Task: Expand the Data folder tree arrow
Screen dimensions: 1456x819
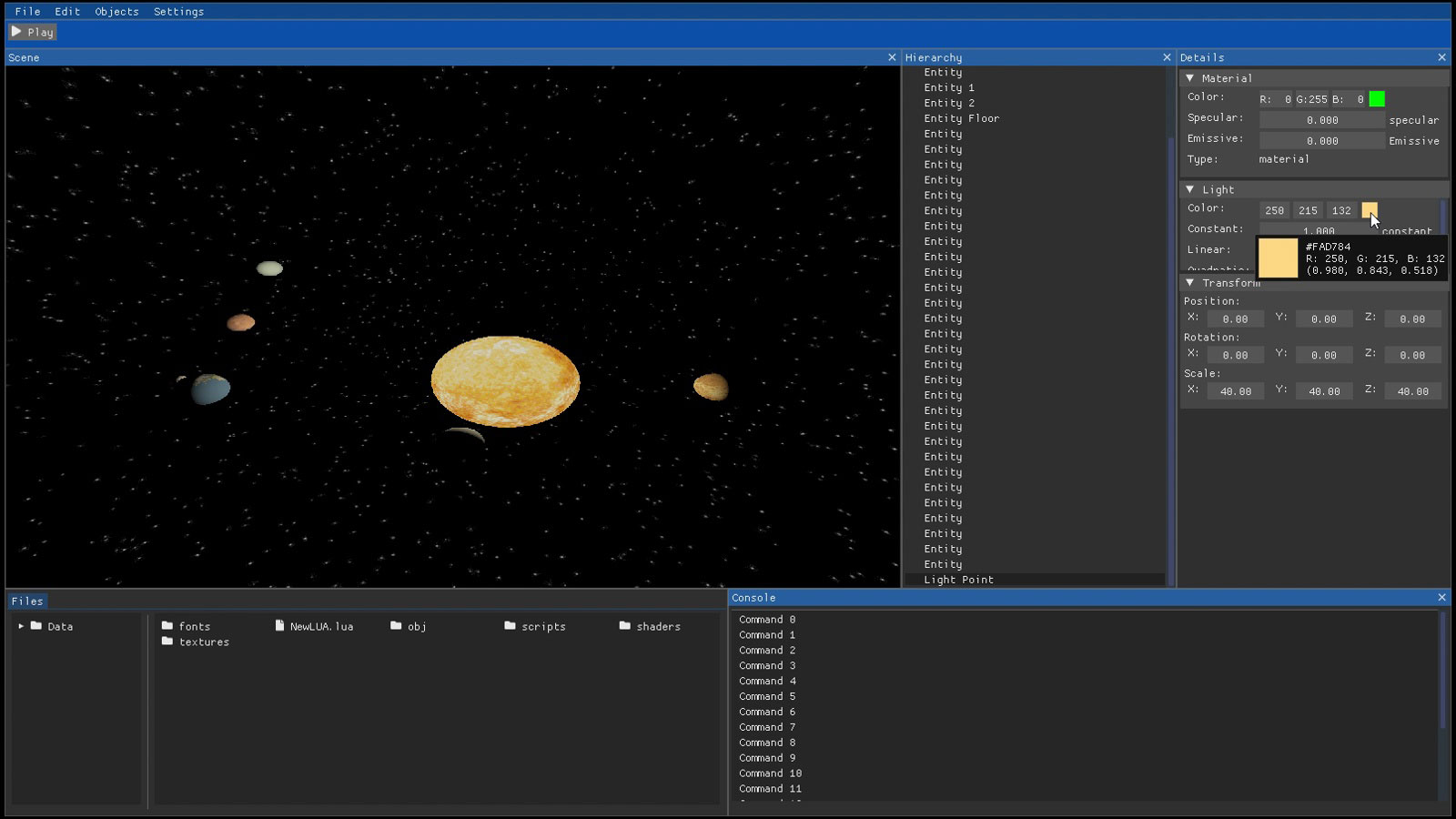Action: (x=21, y=626)
